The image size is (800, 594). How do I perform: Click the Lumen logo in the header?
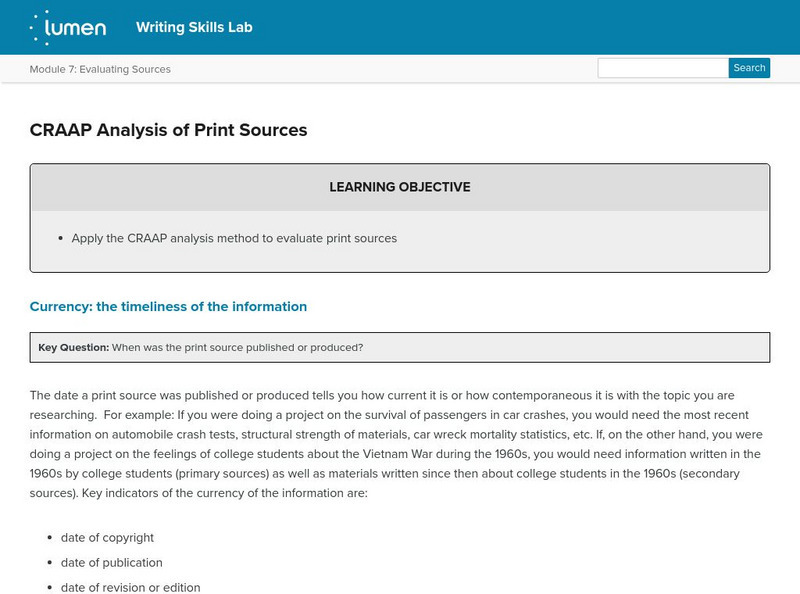(x=68, y=27)
